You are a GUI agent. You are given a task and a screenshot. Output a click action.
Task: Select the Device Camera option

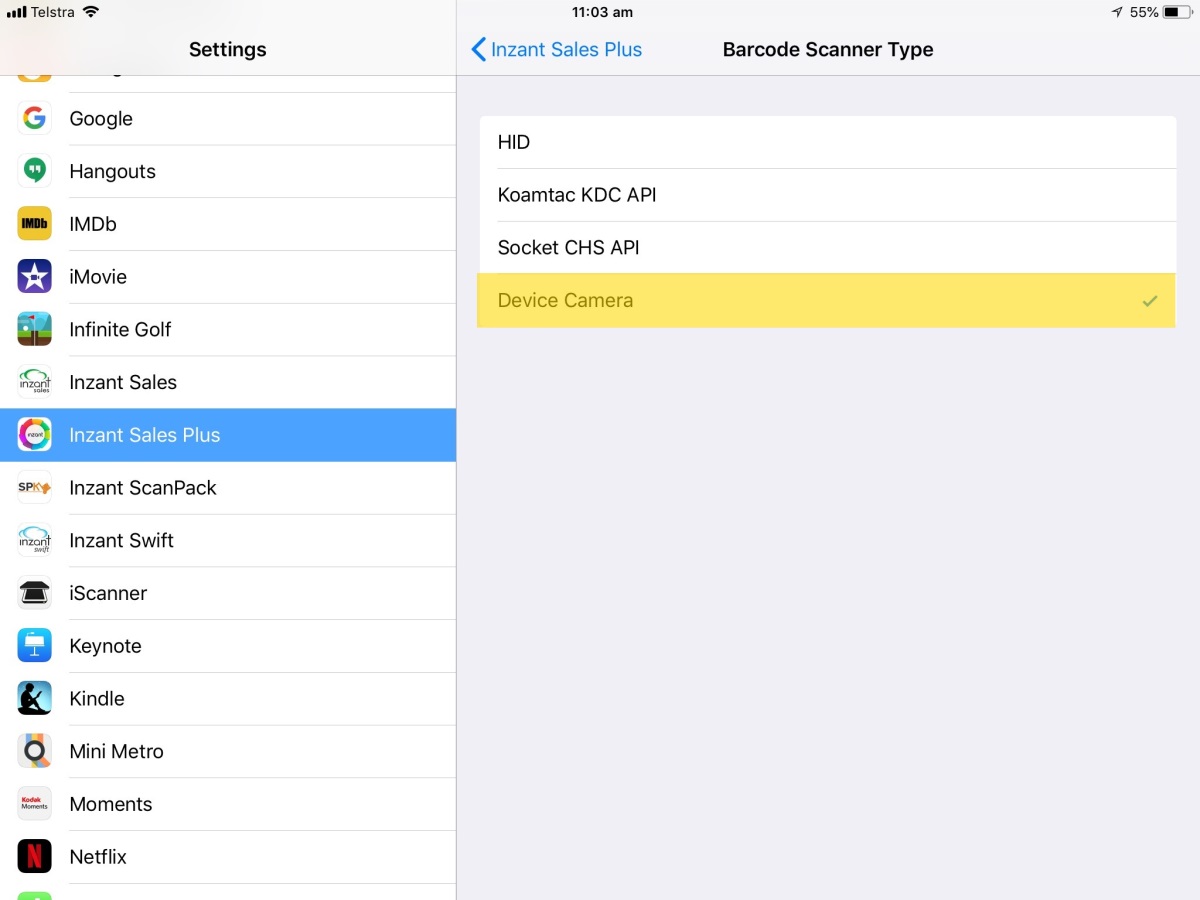point(827,300)
